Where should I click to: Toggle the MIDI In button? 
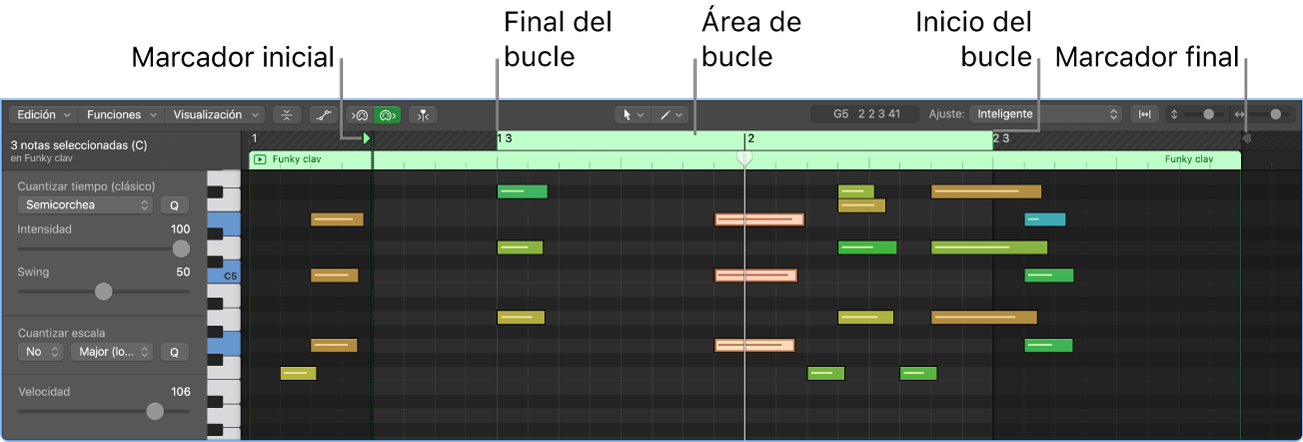[x=359, y=115]
